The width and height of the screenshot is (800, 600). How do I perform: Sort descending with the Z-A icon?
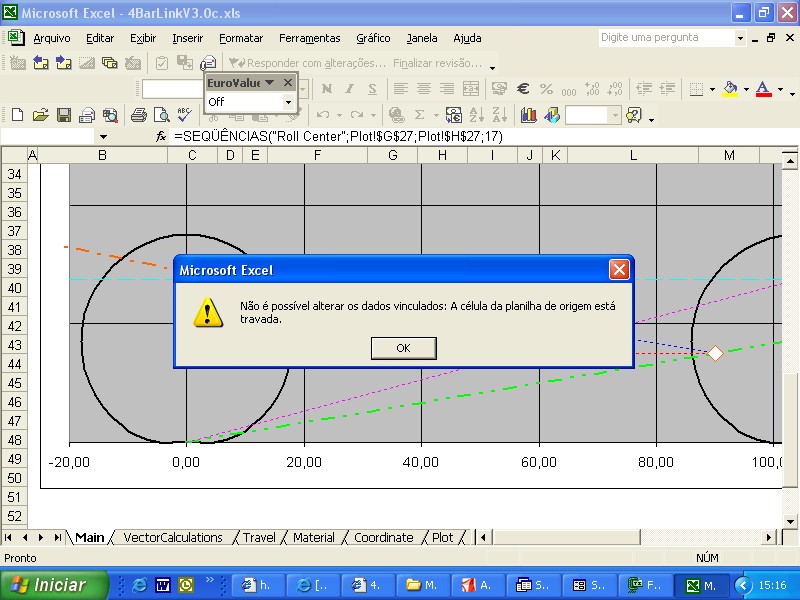(499, 115)
